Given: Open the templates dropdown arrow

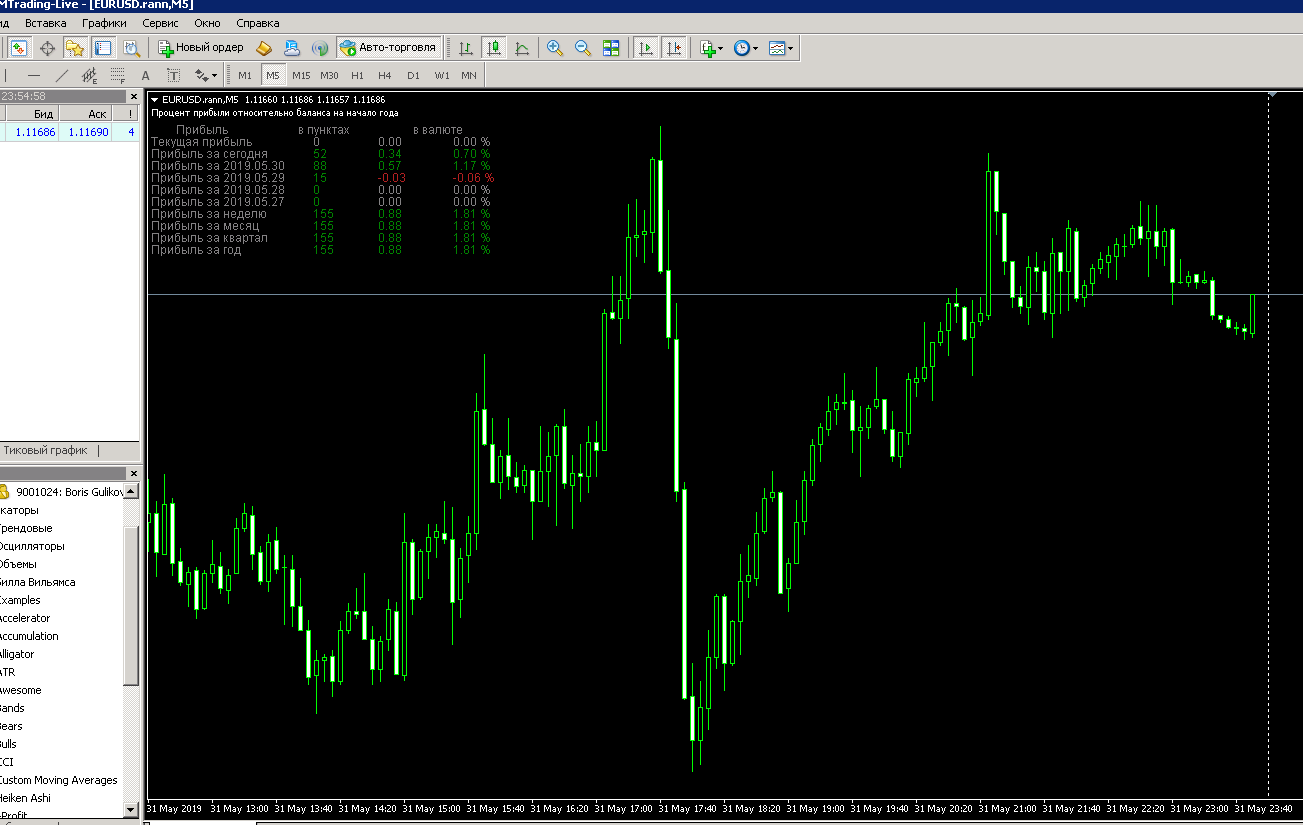Looking at the screenshot, I should click(x=790, y=48).
